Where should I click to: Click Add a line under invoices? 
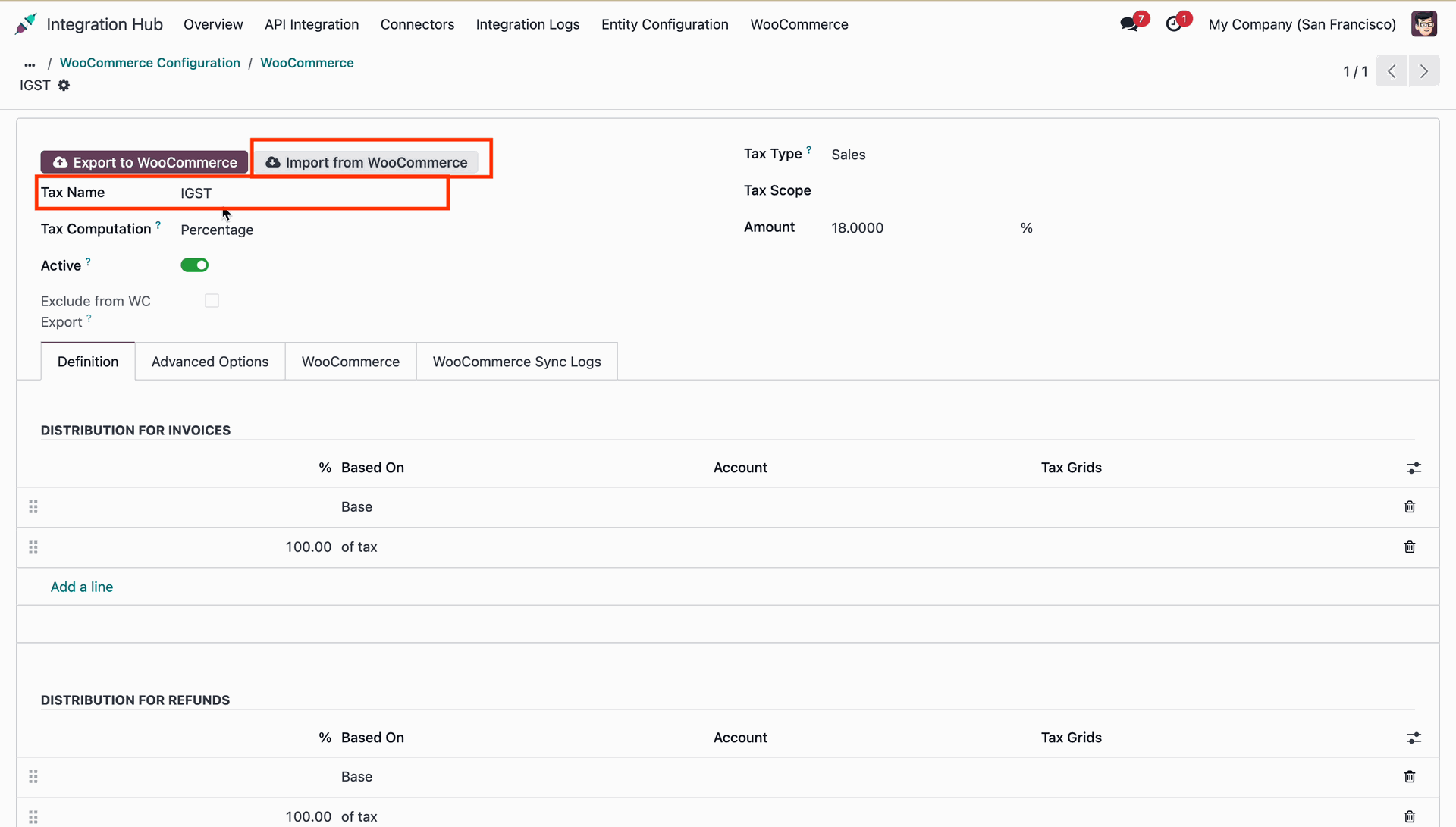(82, 587)
